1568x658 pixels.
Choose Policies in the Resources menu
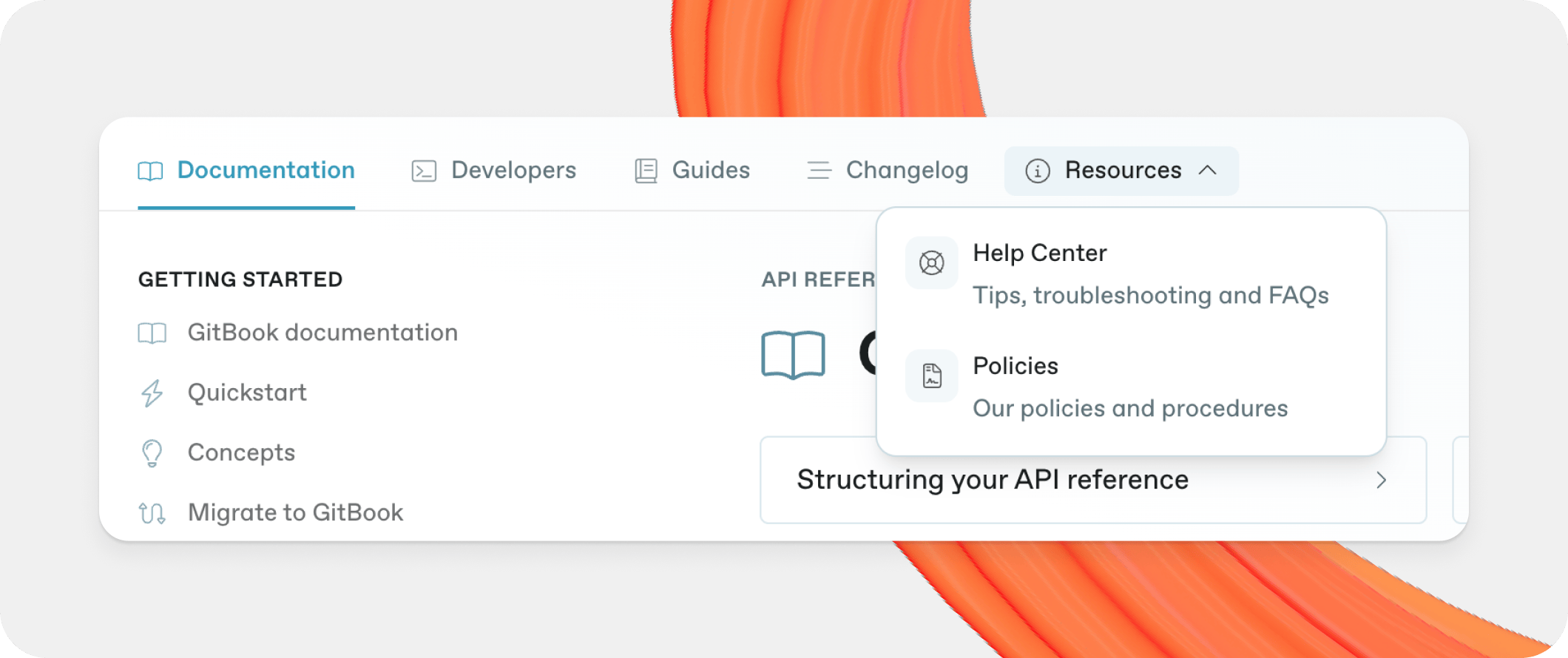[1015, 367]
